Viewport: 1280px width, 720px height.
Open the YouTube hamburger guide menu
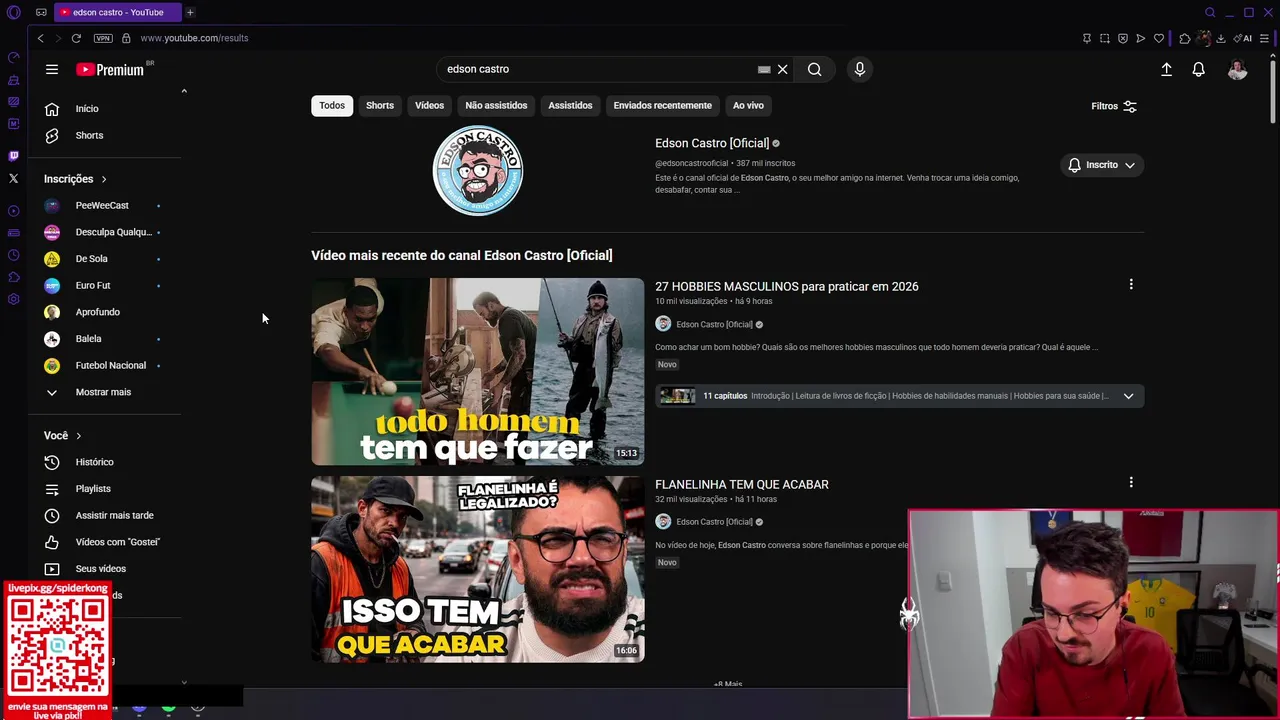tap(52, 69)
